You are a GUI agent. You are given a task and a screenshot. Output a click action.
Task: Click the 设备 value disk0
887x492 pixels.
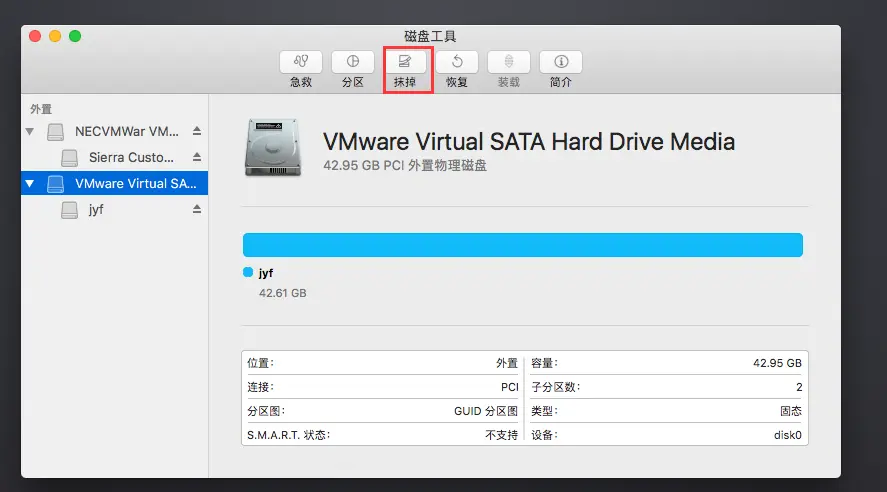pyautogui.click(x=787, y=435)
